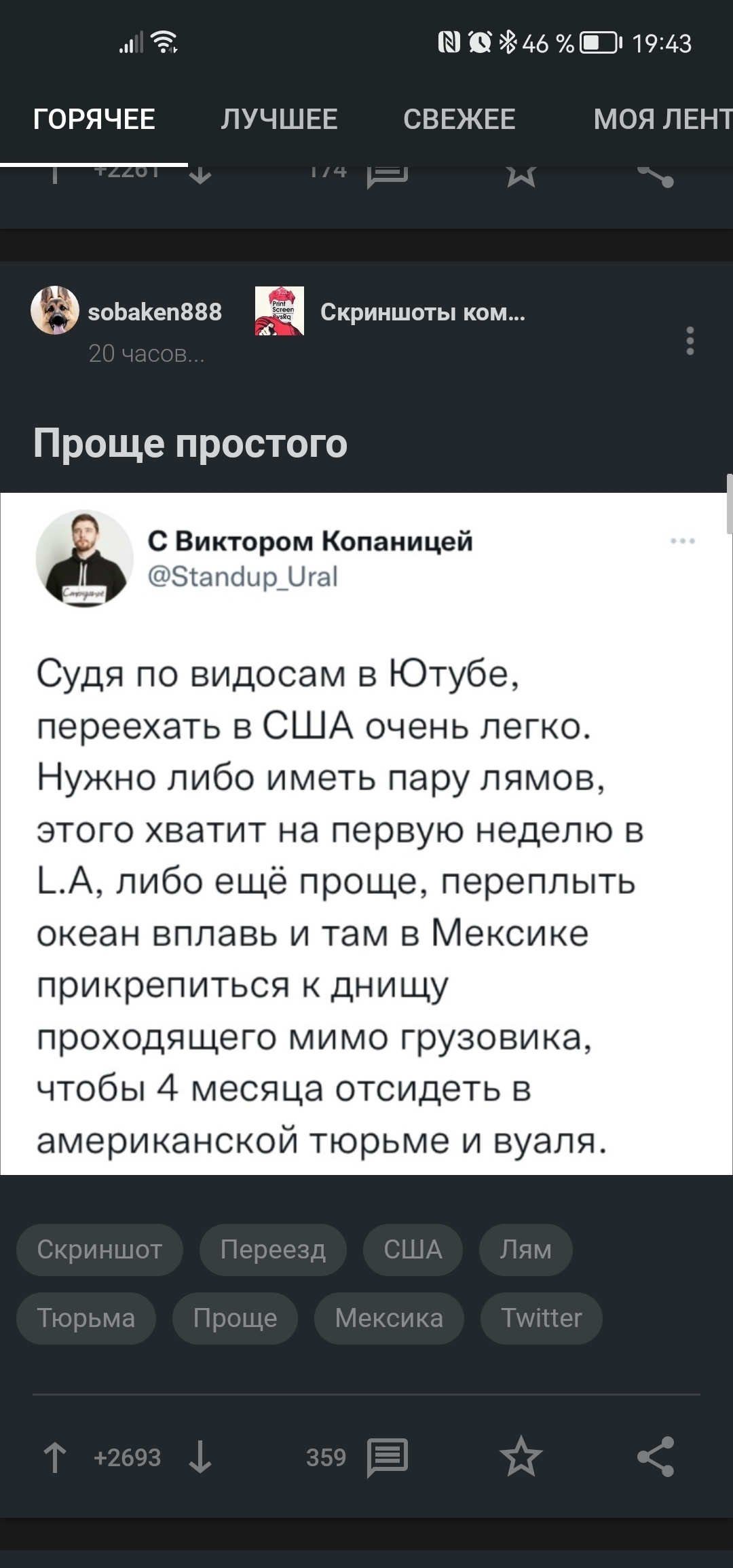Screen dimensions: 733x1568
Task: Open the sobaken888 username link
Action: tap(155, 312)
